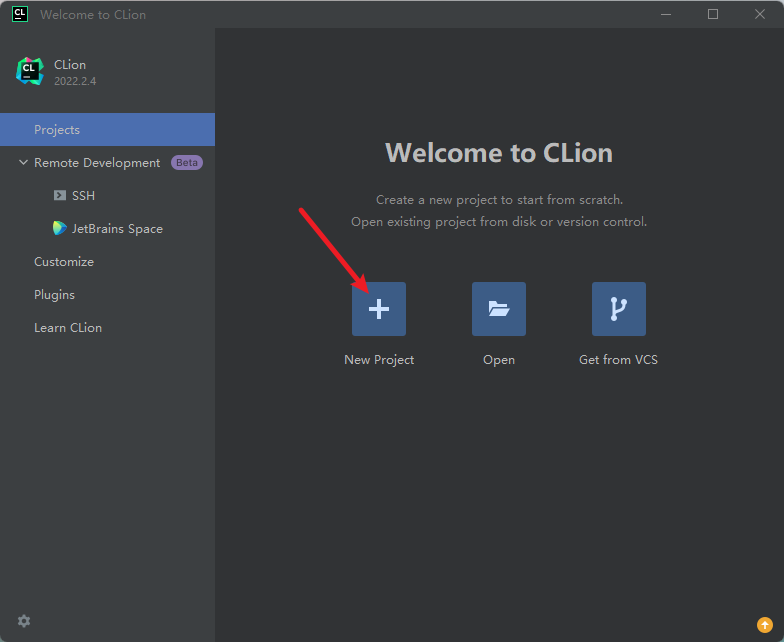Collapse the Remote Development section chevron
This screenshot has width=784, height=642.
[23, 162]
